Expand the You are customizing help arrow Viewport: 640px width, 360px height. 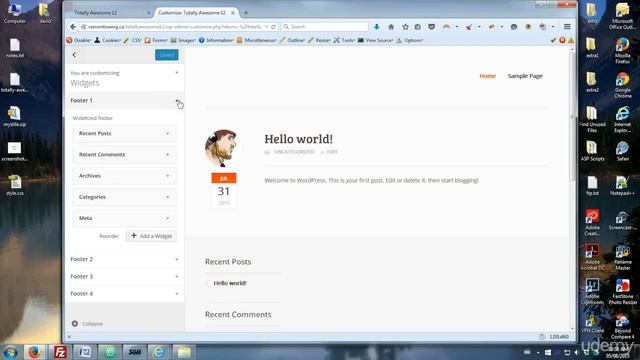pyautogui.click(x=177, y=73)
